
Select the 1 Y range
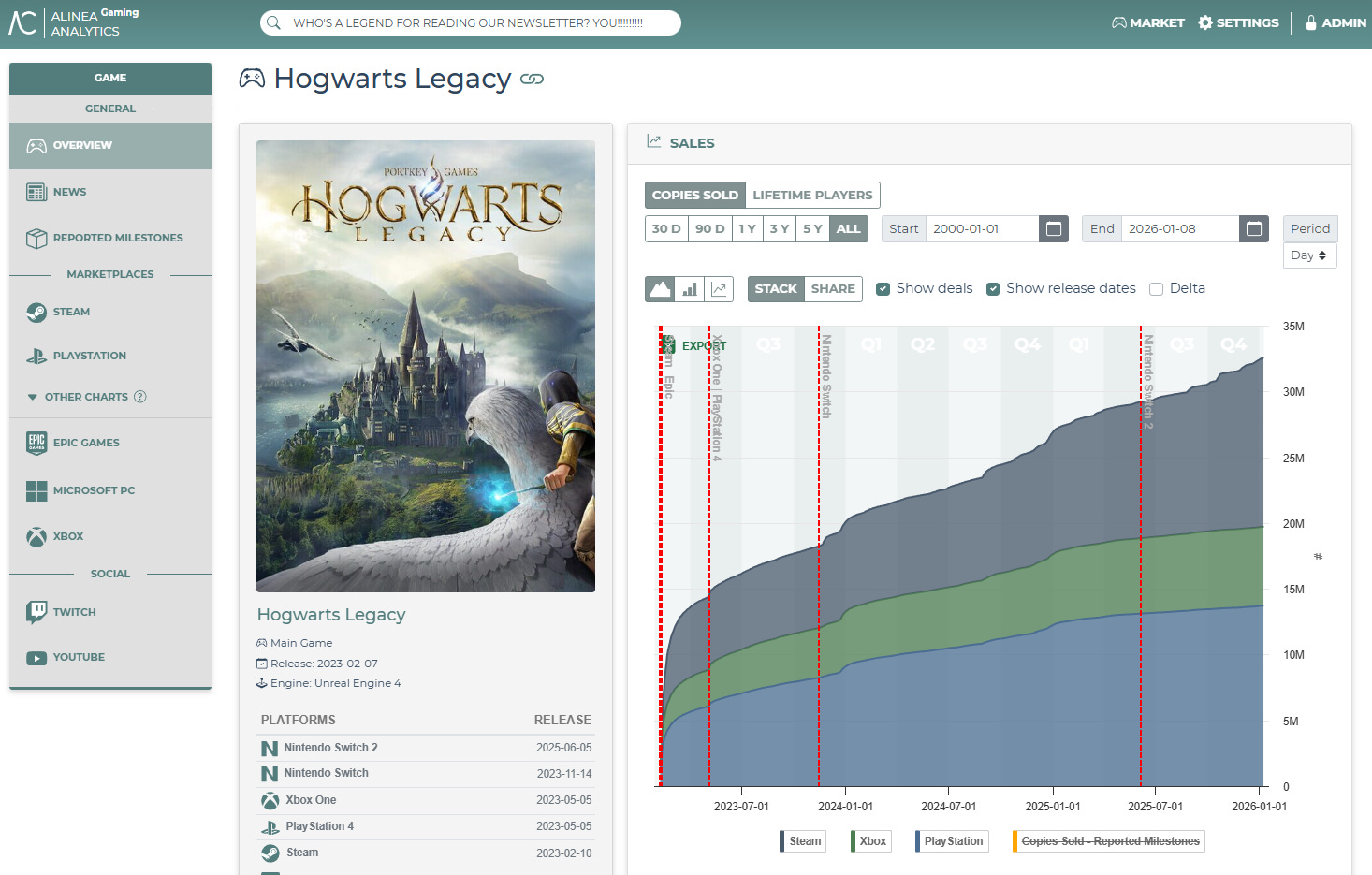click(747, 228)
